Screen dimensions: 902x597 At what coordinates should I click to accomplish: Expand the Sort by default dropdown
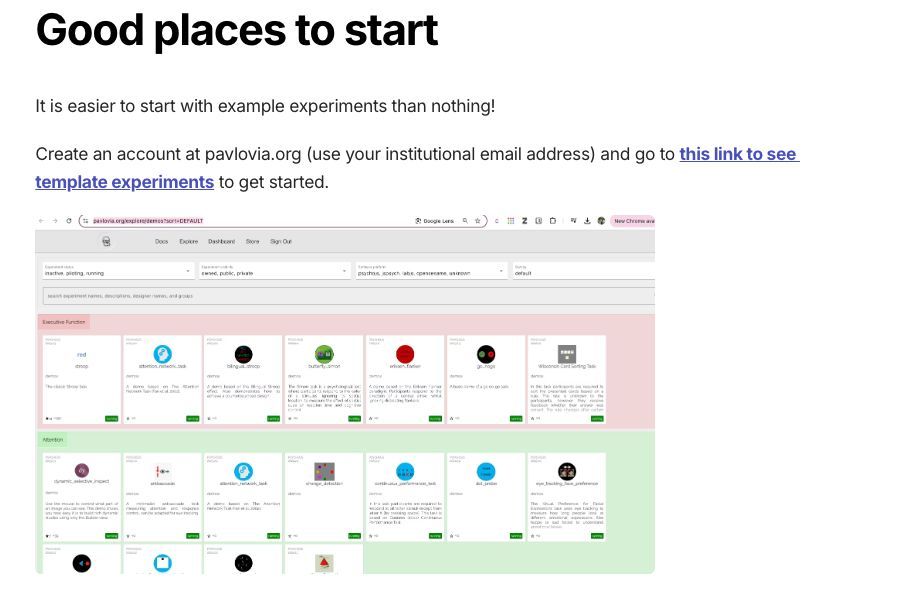(x=583, y=271)
